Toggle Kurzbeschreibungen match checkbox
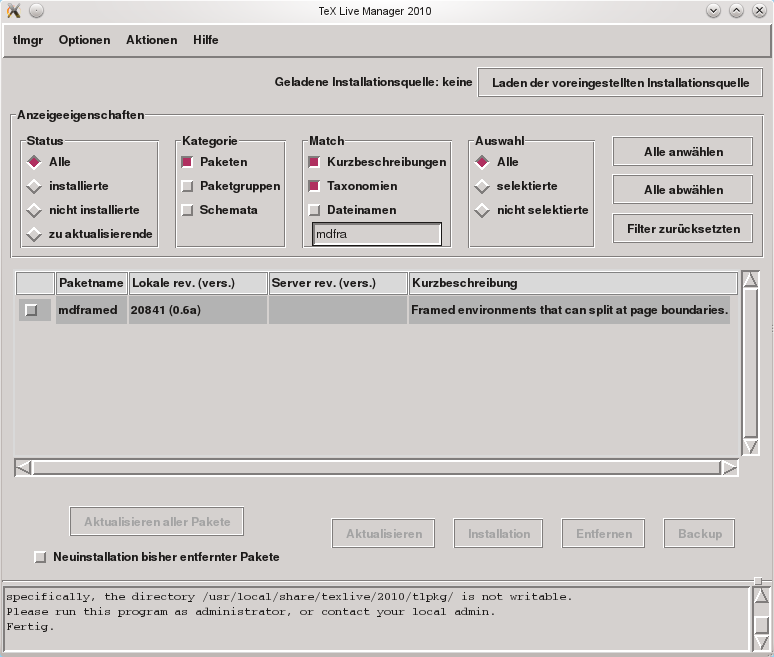Viewport: 774px width, 657px height. pos(314,162)
